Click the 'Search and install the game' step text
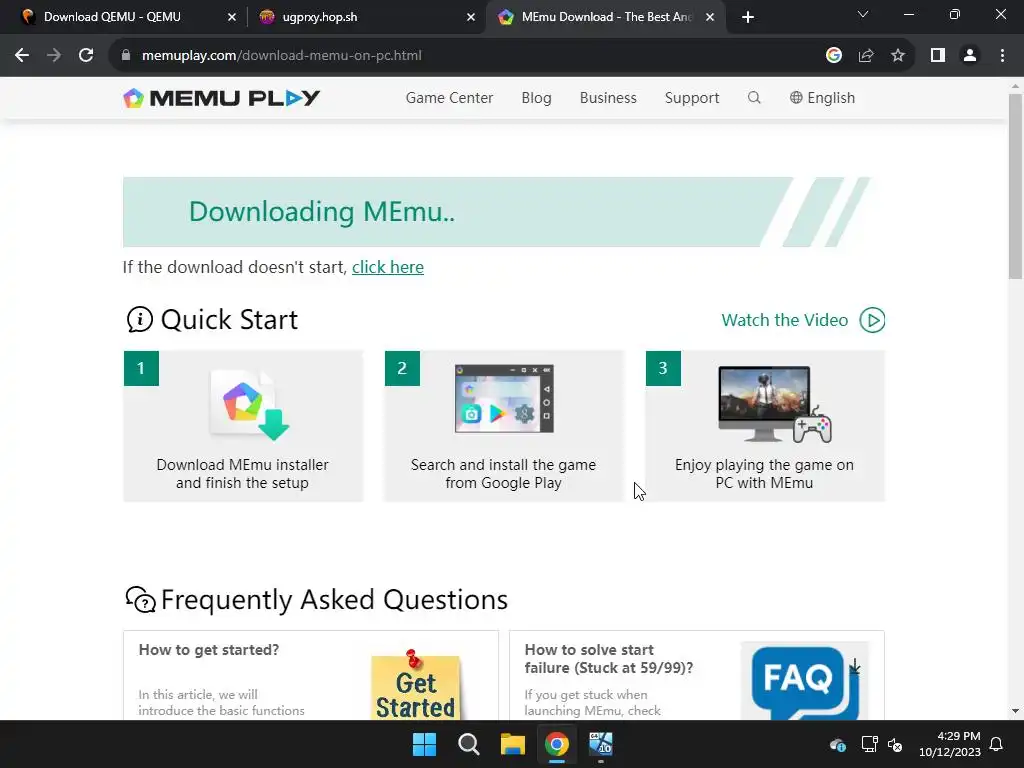This screenshot has width=1024, height=768. click(504, 473)
